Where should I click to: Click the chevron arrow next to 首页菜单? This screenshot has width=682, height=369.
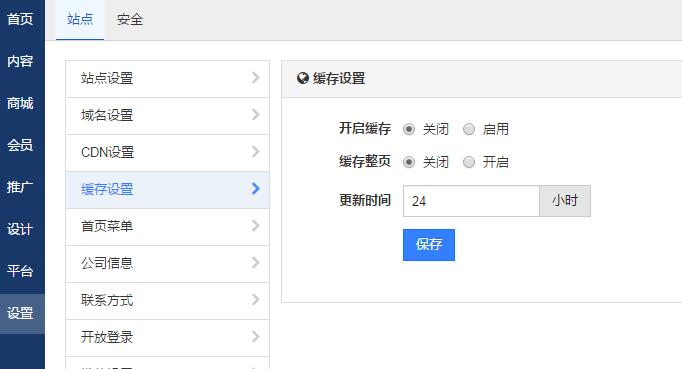[x=256, y=226]
